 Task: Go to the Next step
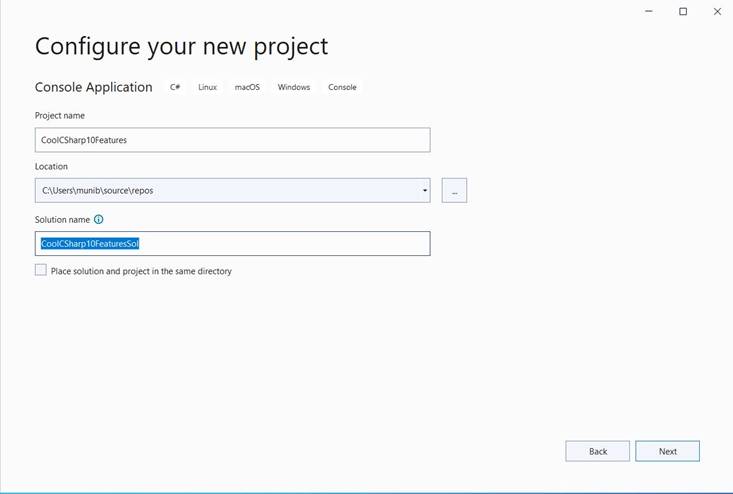(x=667, y=451)
